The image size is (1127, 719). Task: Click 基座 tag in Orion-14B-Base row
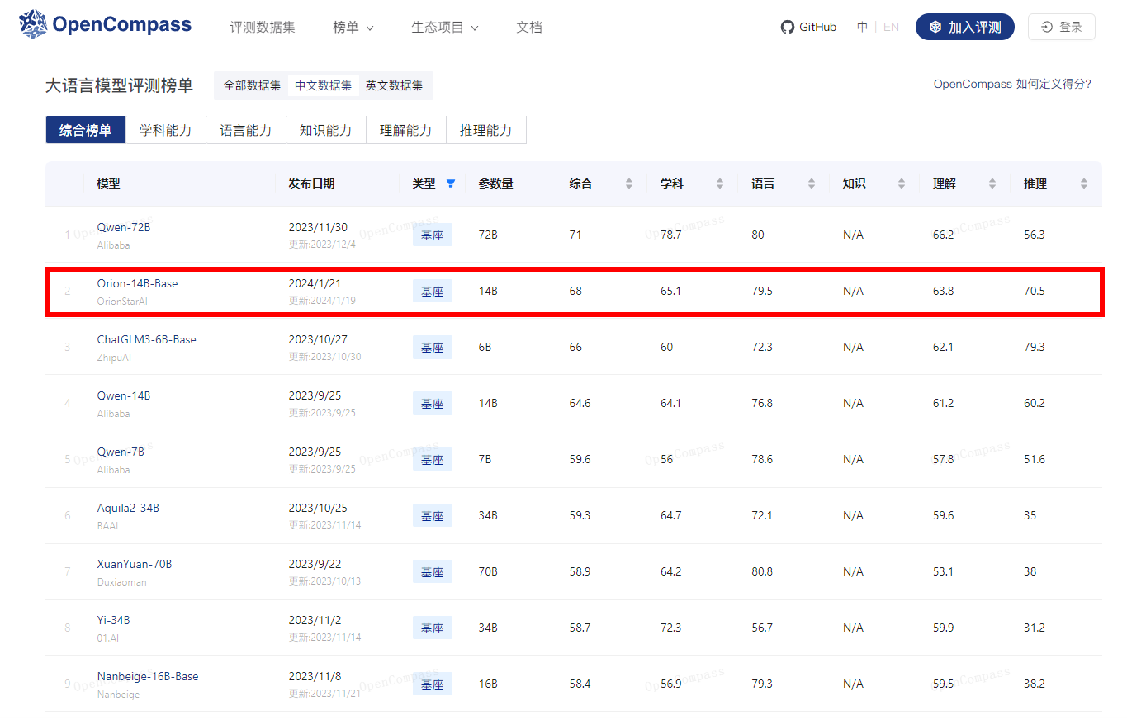pyautogui.click(x=432, y=291)
